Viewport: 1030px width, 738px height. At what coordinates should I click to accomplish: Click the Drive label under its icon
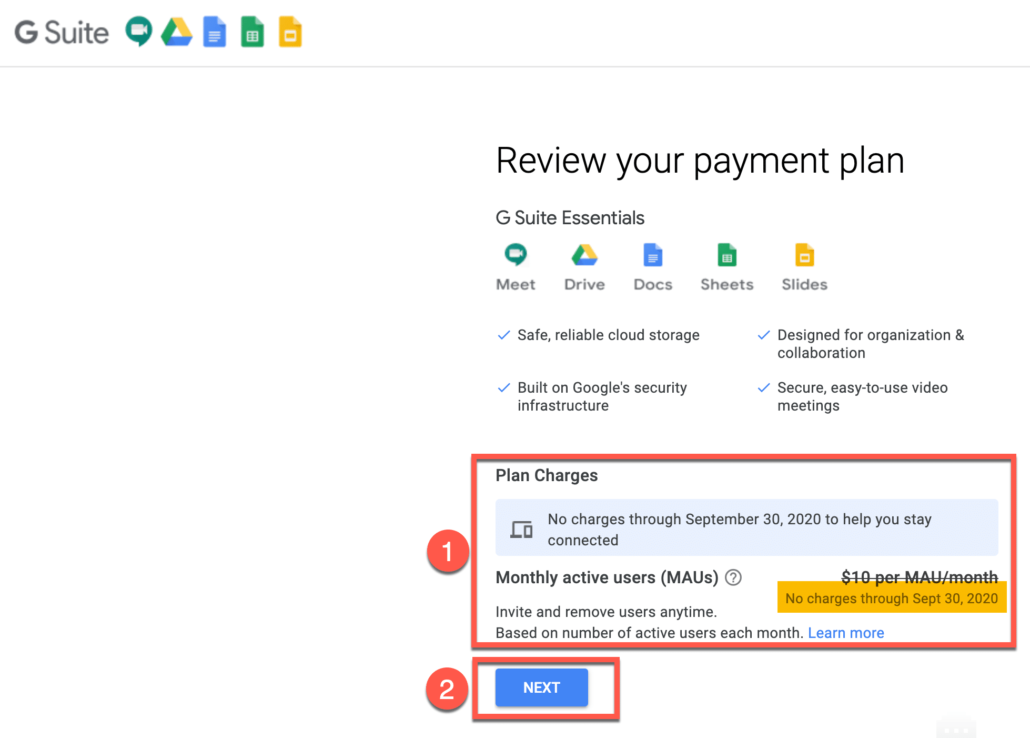[585, 285]
